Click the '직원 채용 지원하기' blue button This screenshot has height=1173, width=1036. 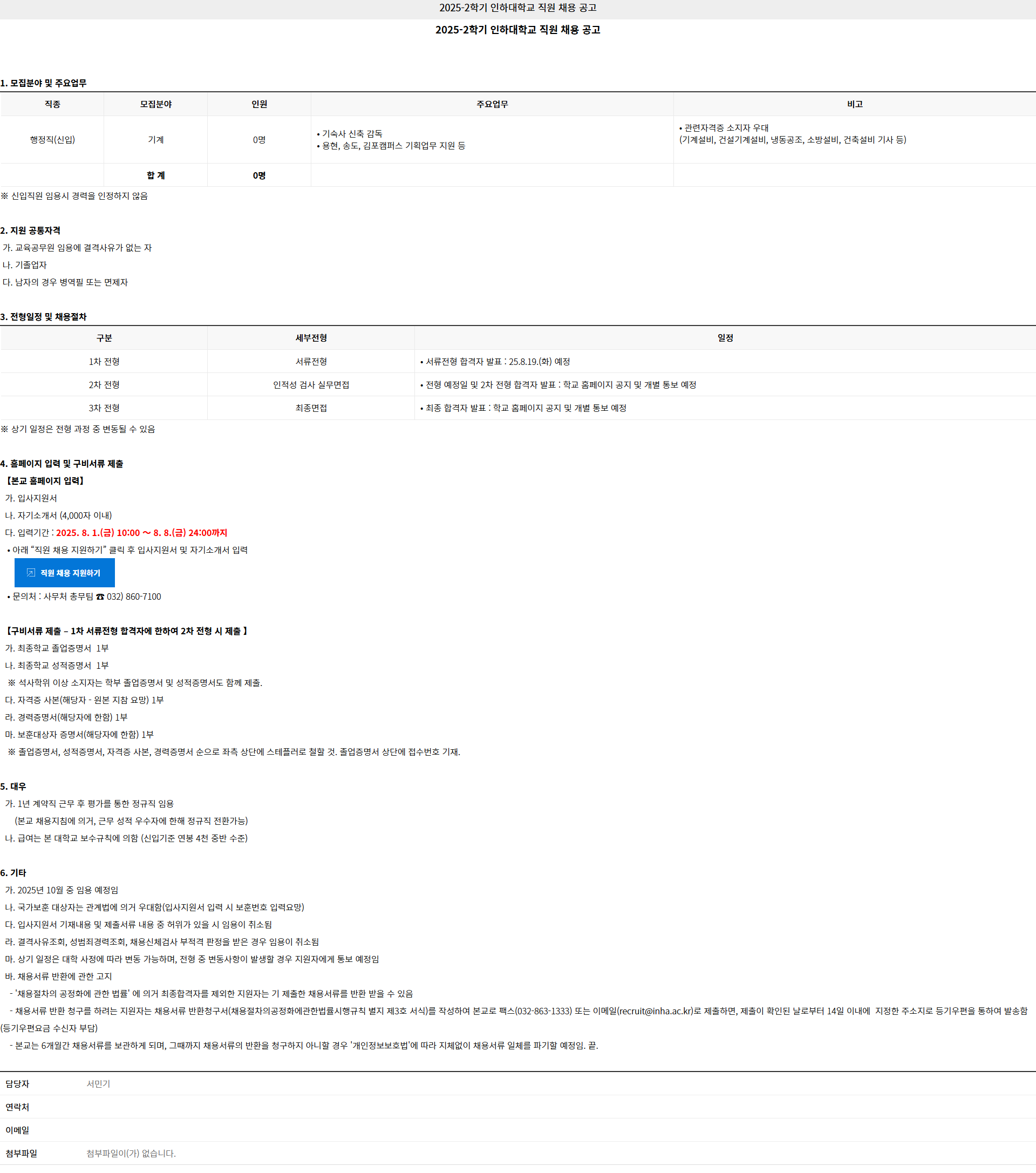tap(65, 573)
